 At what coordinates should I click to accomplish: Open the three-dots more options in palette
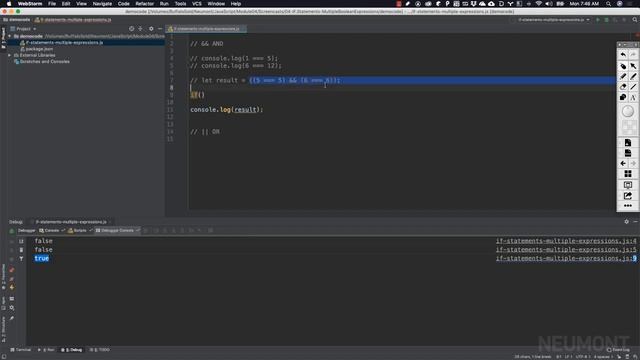click(x=628, y=206)
